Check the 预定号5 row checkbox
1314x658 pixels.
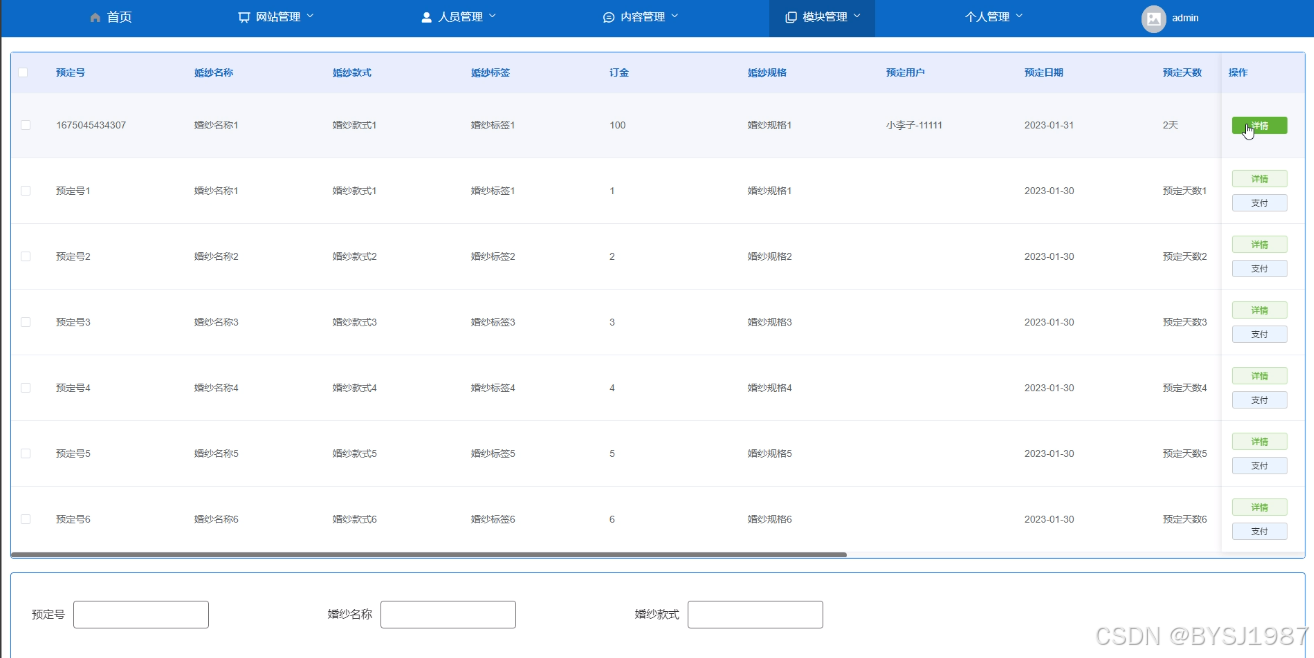coord(26,453)
